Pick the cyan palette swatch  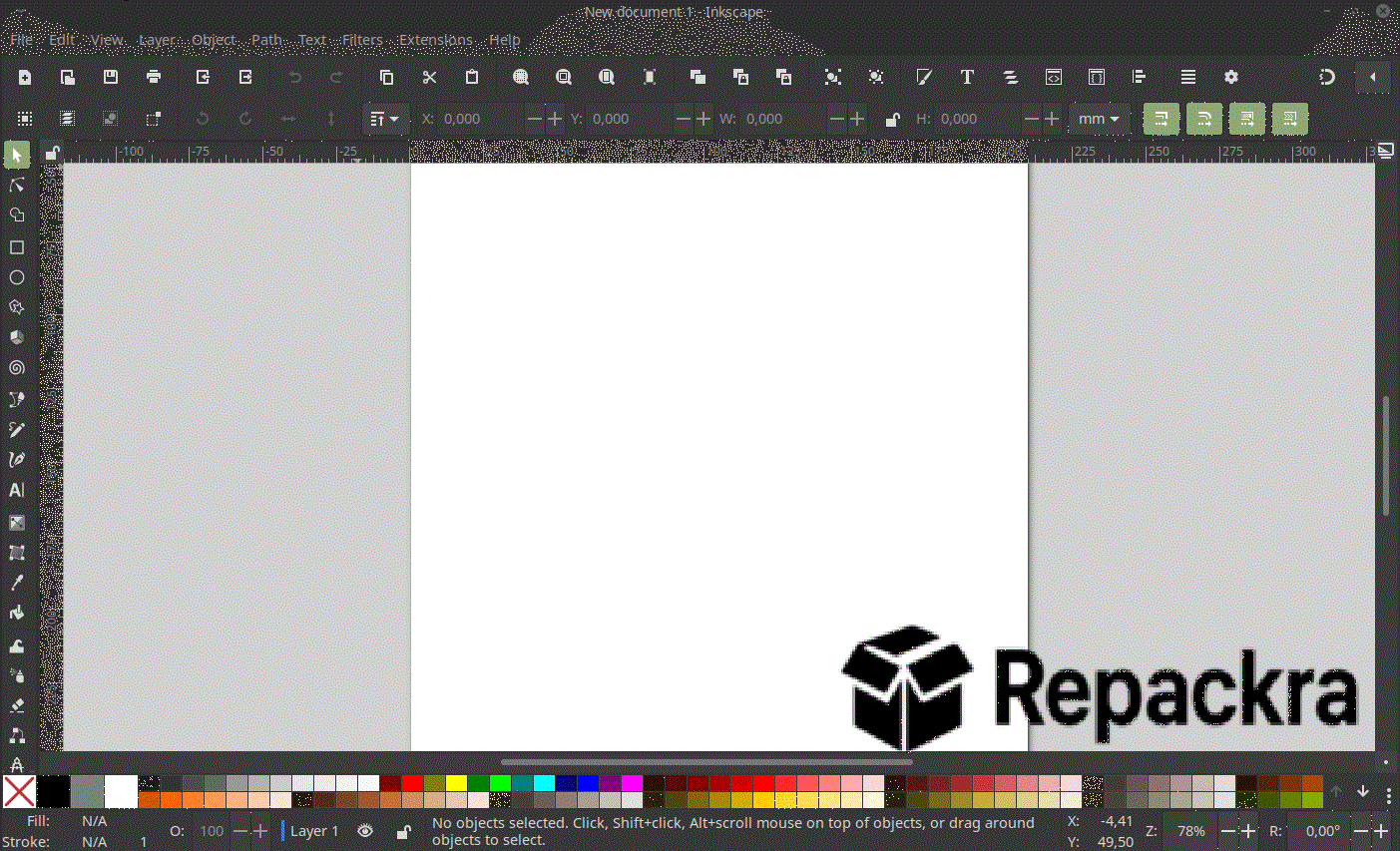click(x=545, y=783)
